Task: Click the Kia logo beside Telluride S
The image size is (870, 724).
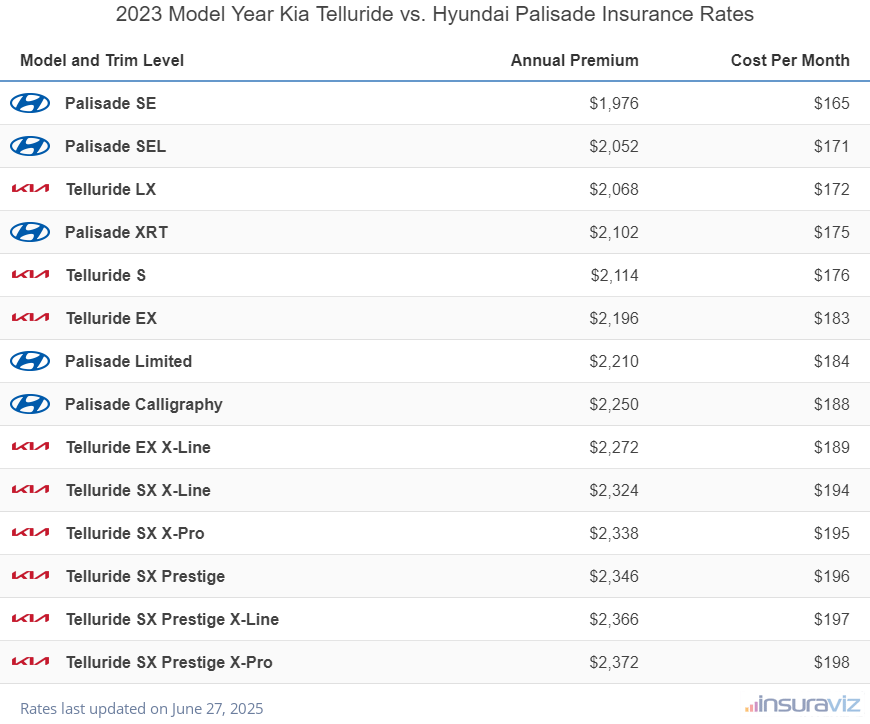Action: pyautogui.click(x=31, y=275)
